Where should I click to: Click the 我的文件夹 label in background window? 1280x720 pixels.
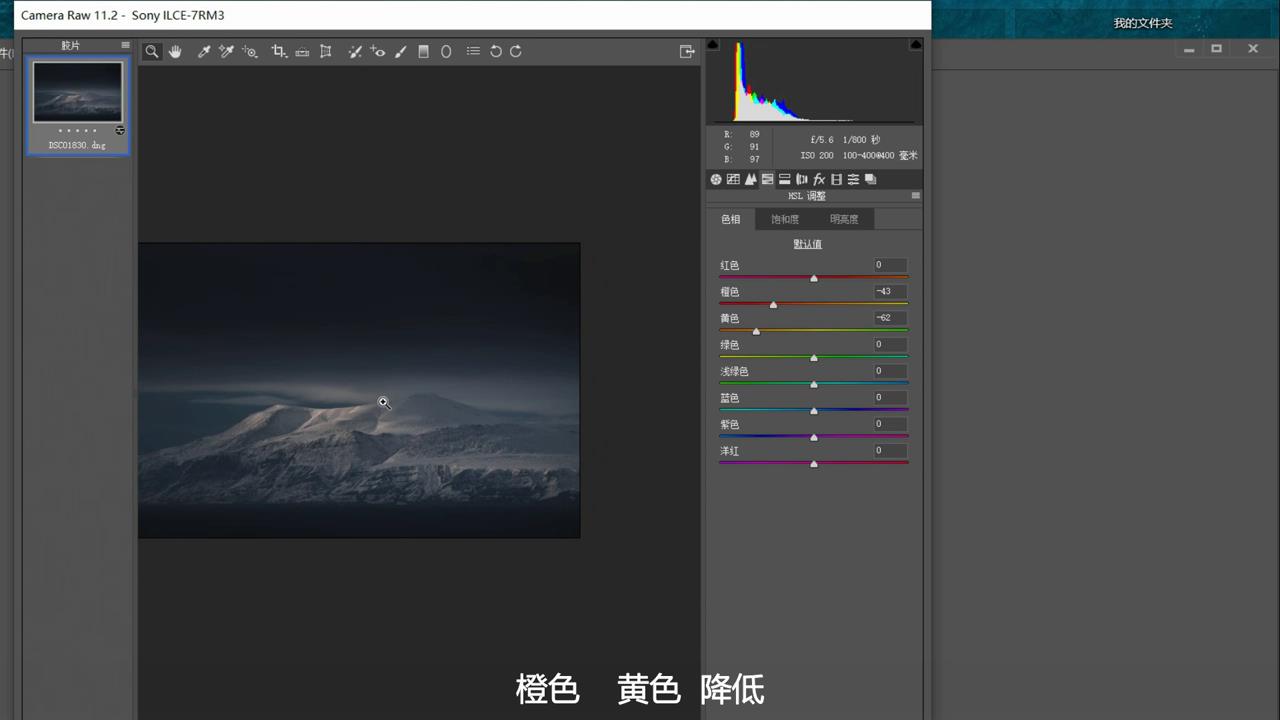pos(1143,23)
